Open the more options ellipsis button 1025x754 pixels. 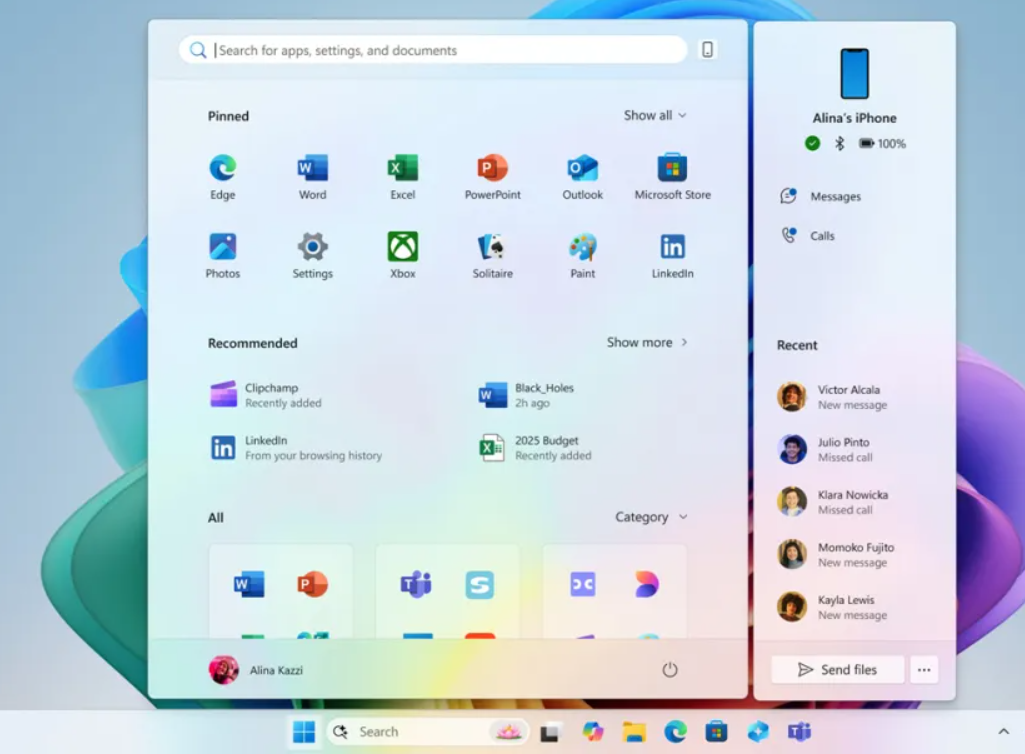(x=925, y=670)
